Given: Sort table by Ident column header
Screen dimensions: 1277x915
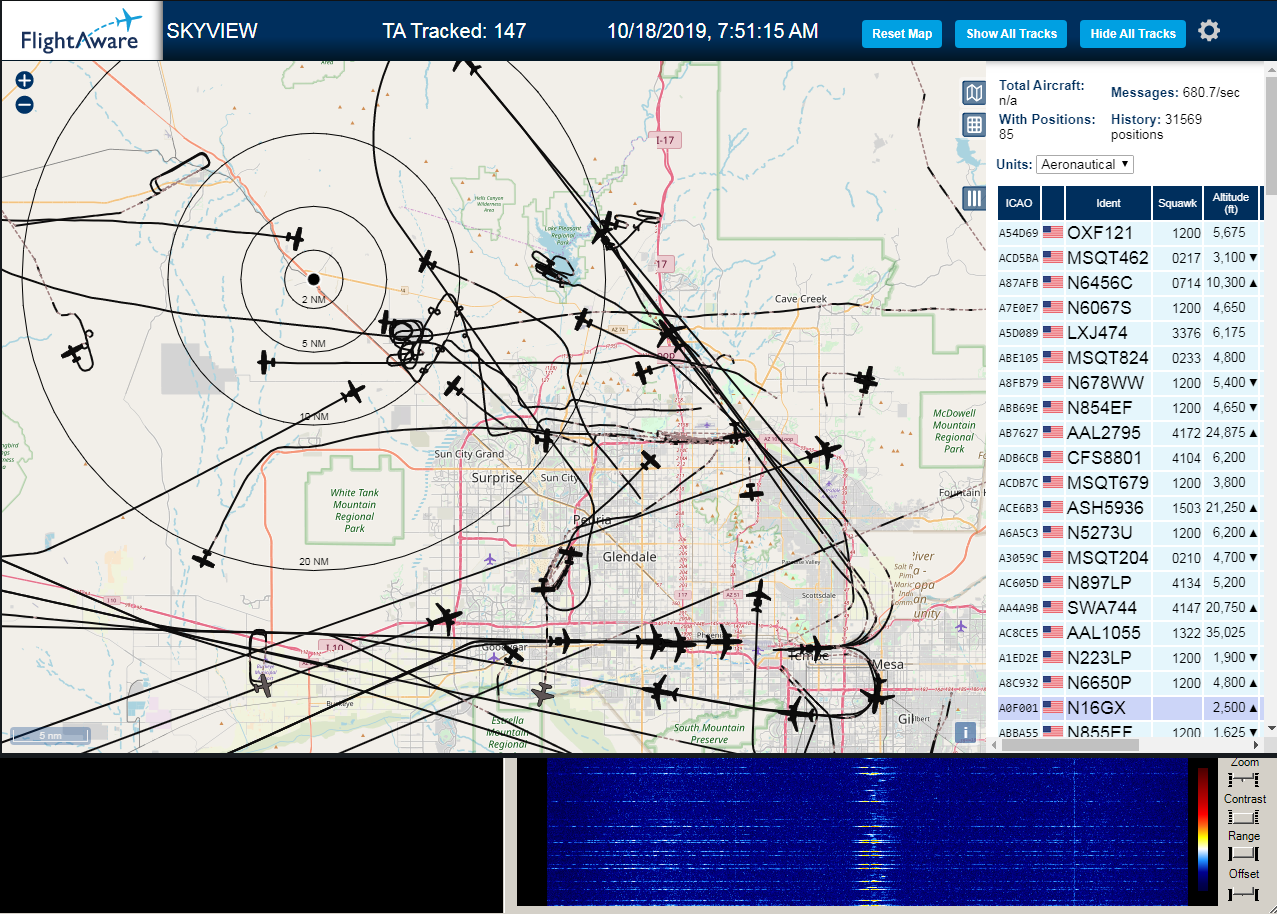Looking at the screenshot, I should (x=1109, y=203).
